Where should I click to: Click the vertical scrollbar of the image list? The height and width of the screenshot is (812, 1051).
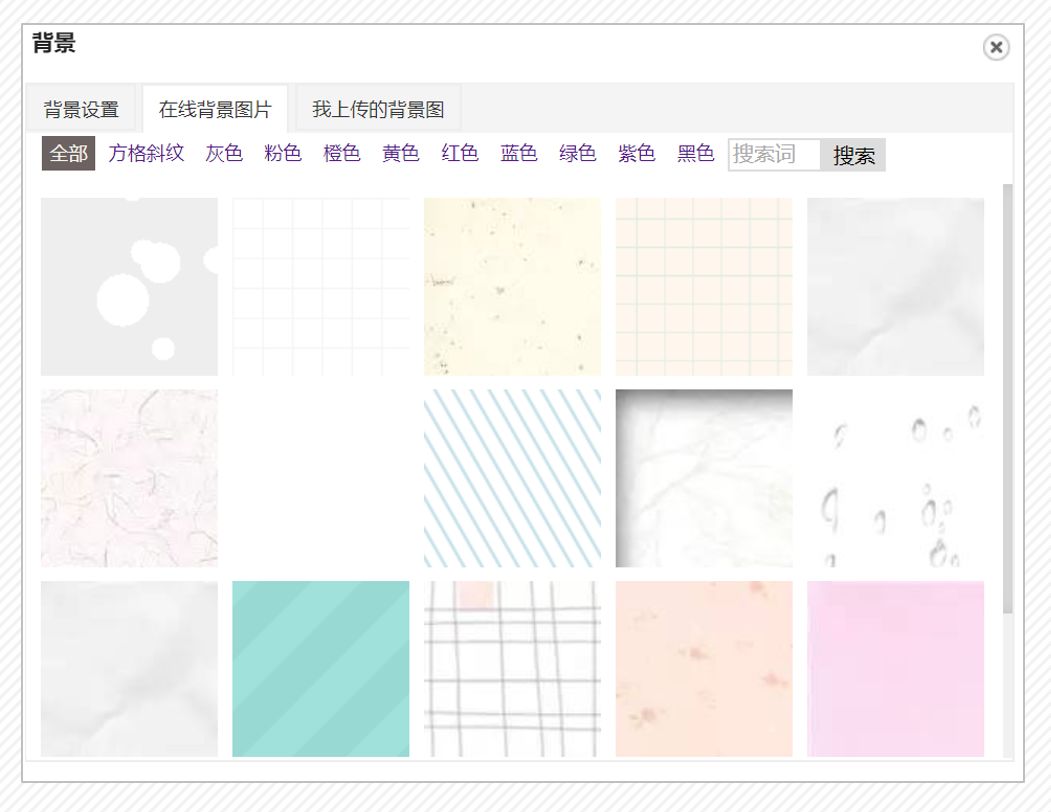(x=1007, y=398)
